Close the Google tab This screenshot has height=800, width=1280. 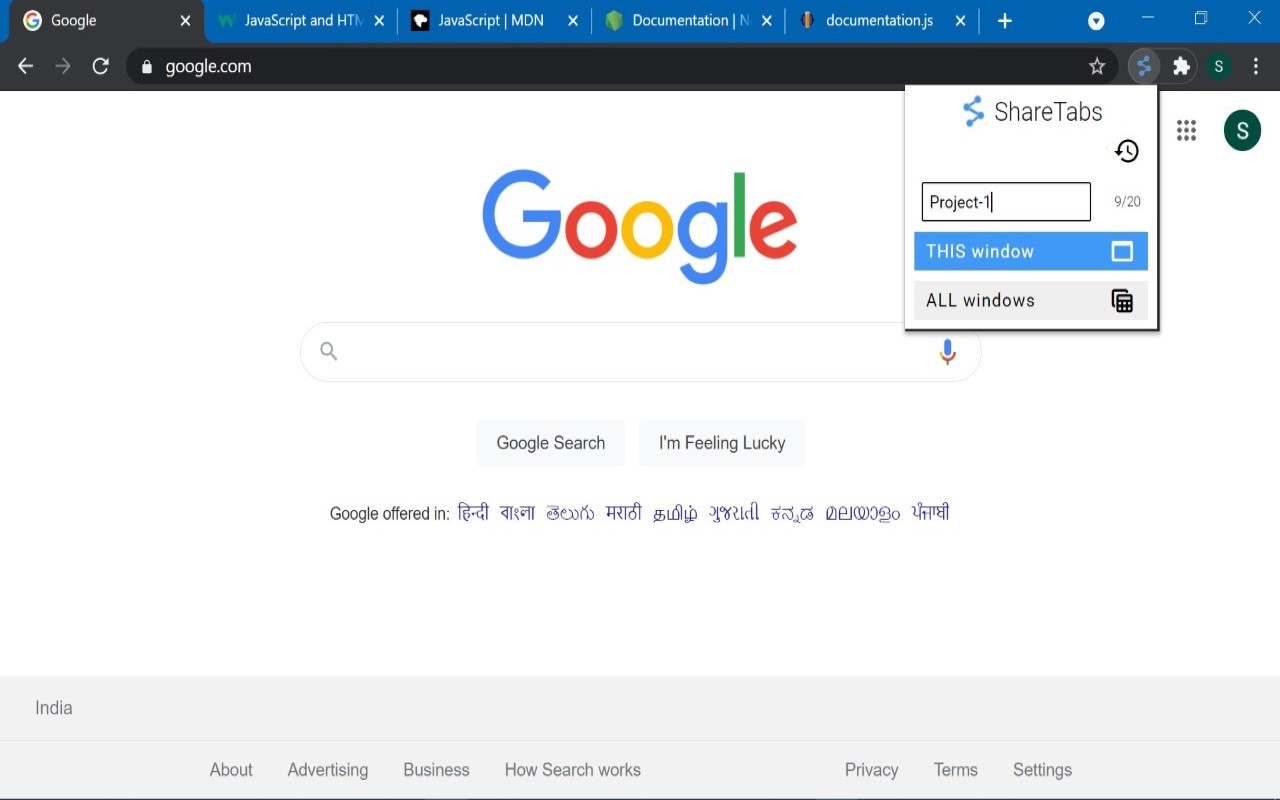pyautogui.click(x=185, y=20)
